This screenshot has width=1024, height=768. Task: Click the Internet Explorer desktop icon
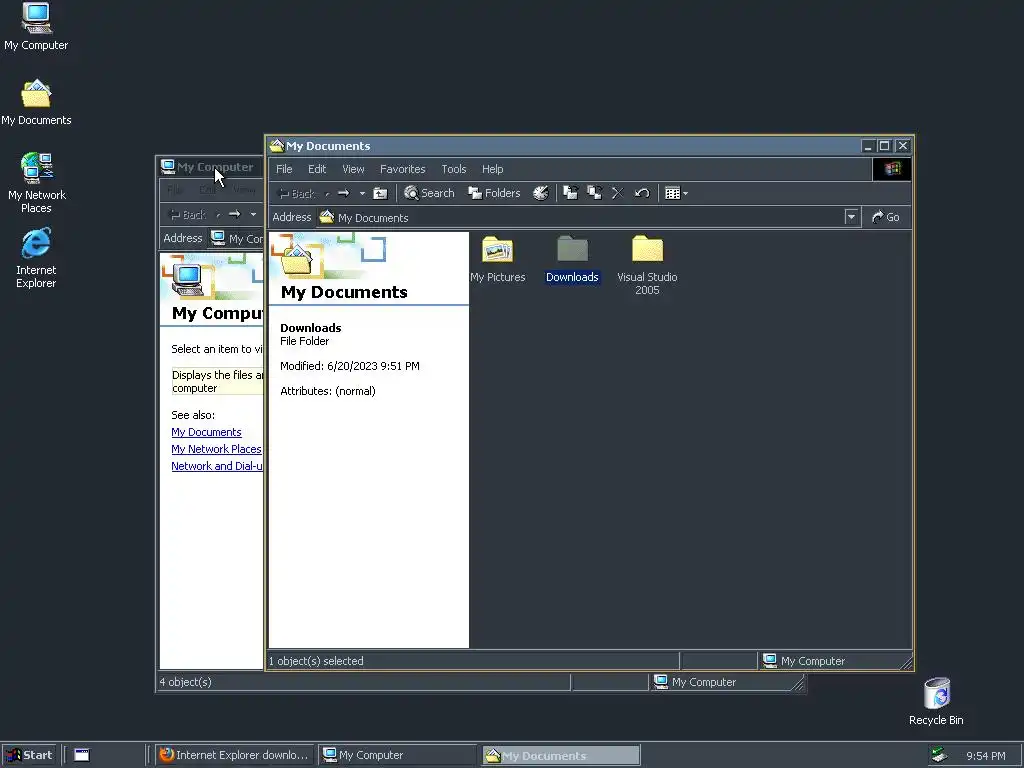click(36, 259)
